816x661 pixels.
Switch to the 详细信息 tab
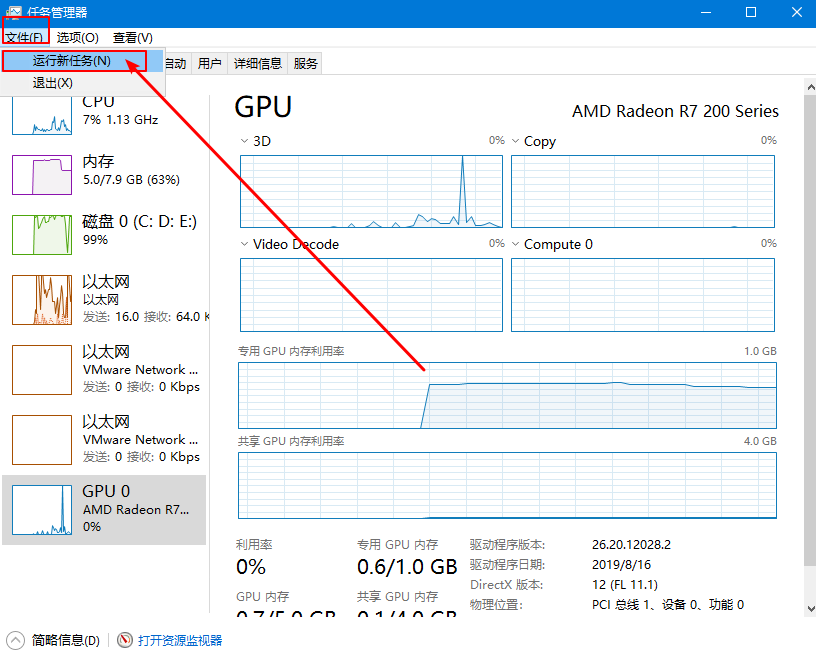(x=257, y=64)
